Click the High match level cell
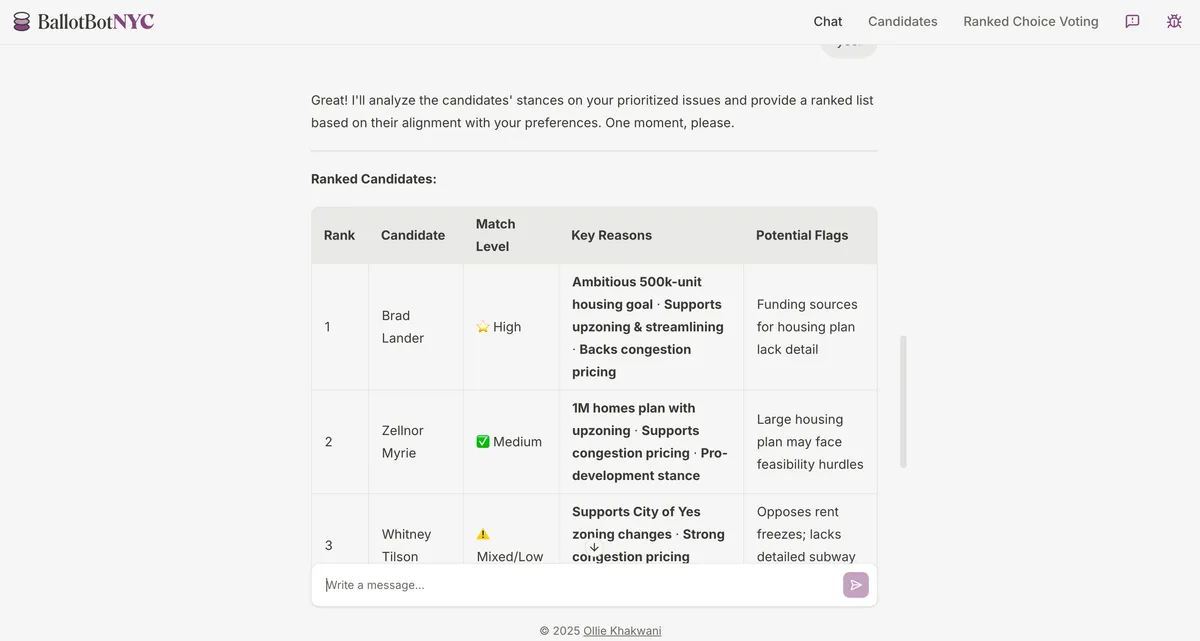Image resolution: width=1200 pixels, height=641 pixels. coord(511,327)
